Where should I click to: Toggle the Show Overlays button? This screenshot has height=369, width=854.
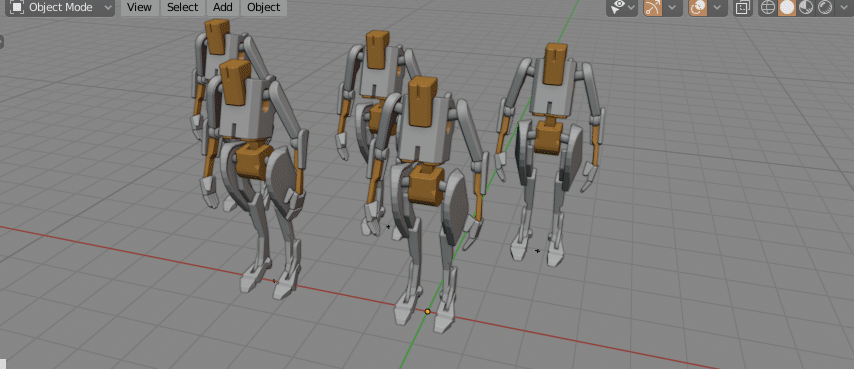(697, 8)
